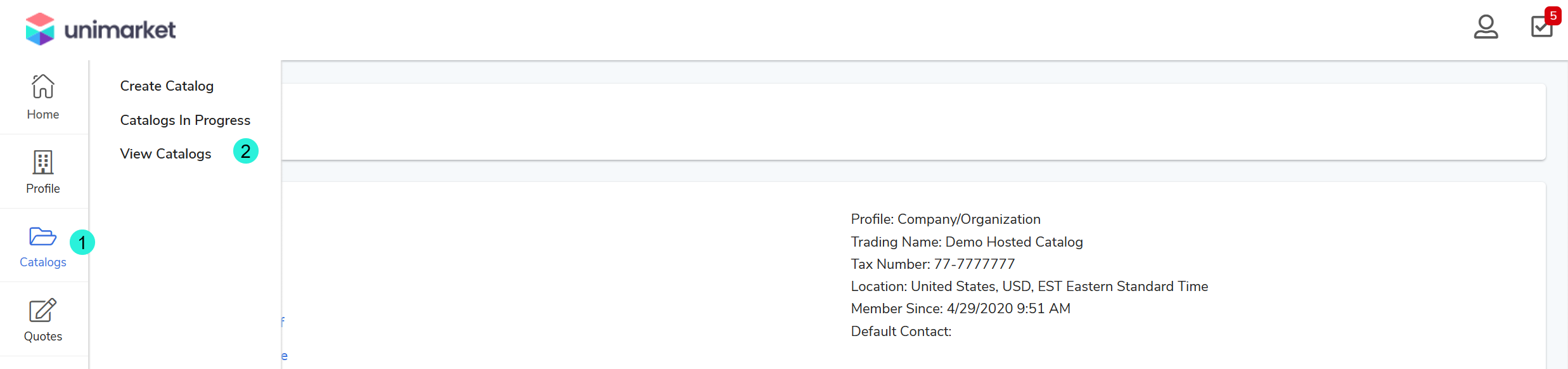Screen dimensions: 1568x369
Task: Click the Trading Name Demo Hosted Catalog text
Action: point(967,242)
